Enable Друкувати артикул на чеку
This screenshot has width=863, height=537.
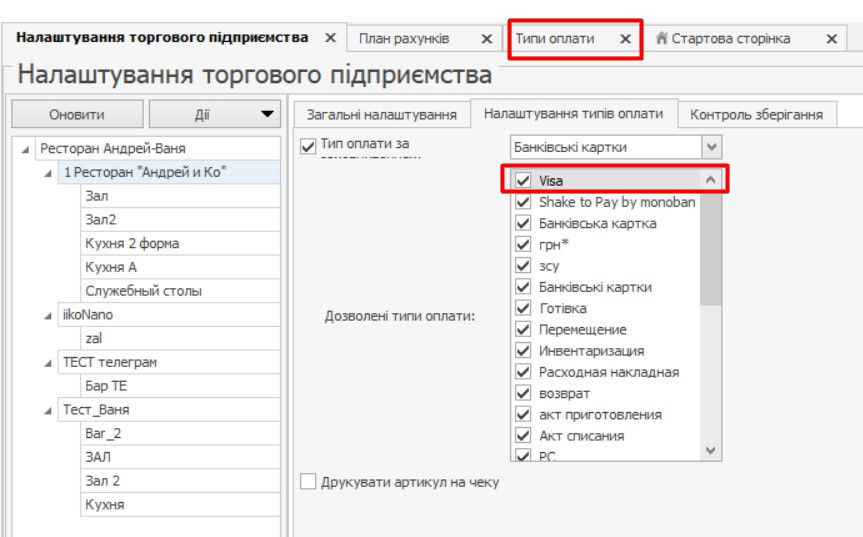[x=309, y=482]
